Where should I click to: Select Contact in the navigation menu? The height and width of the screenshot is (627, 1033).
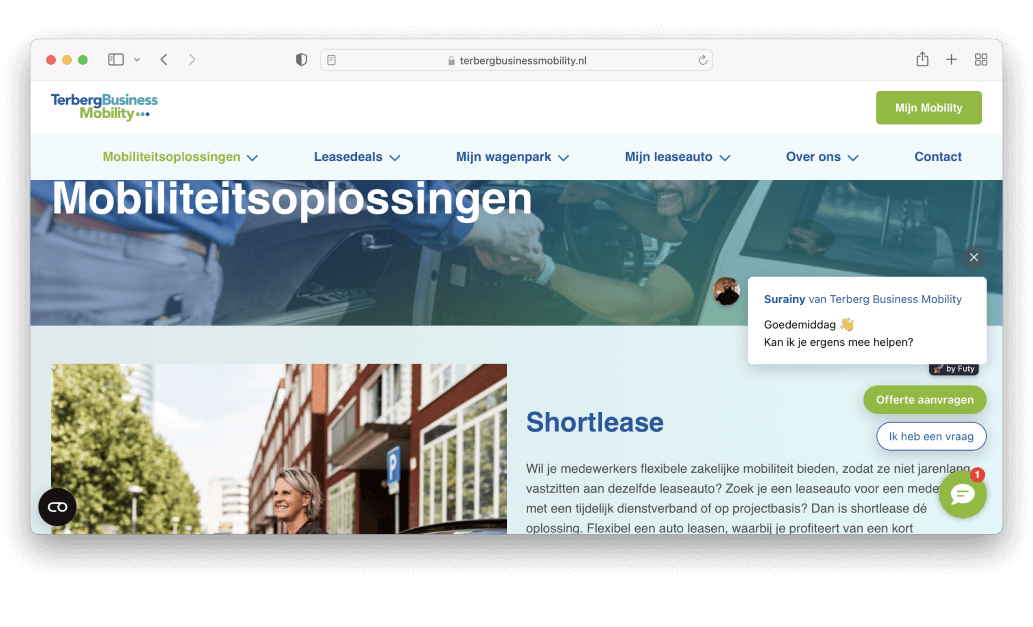click(937, 157)
